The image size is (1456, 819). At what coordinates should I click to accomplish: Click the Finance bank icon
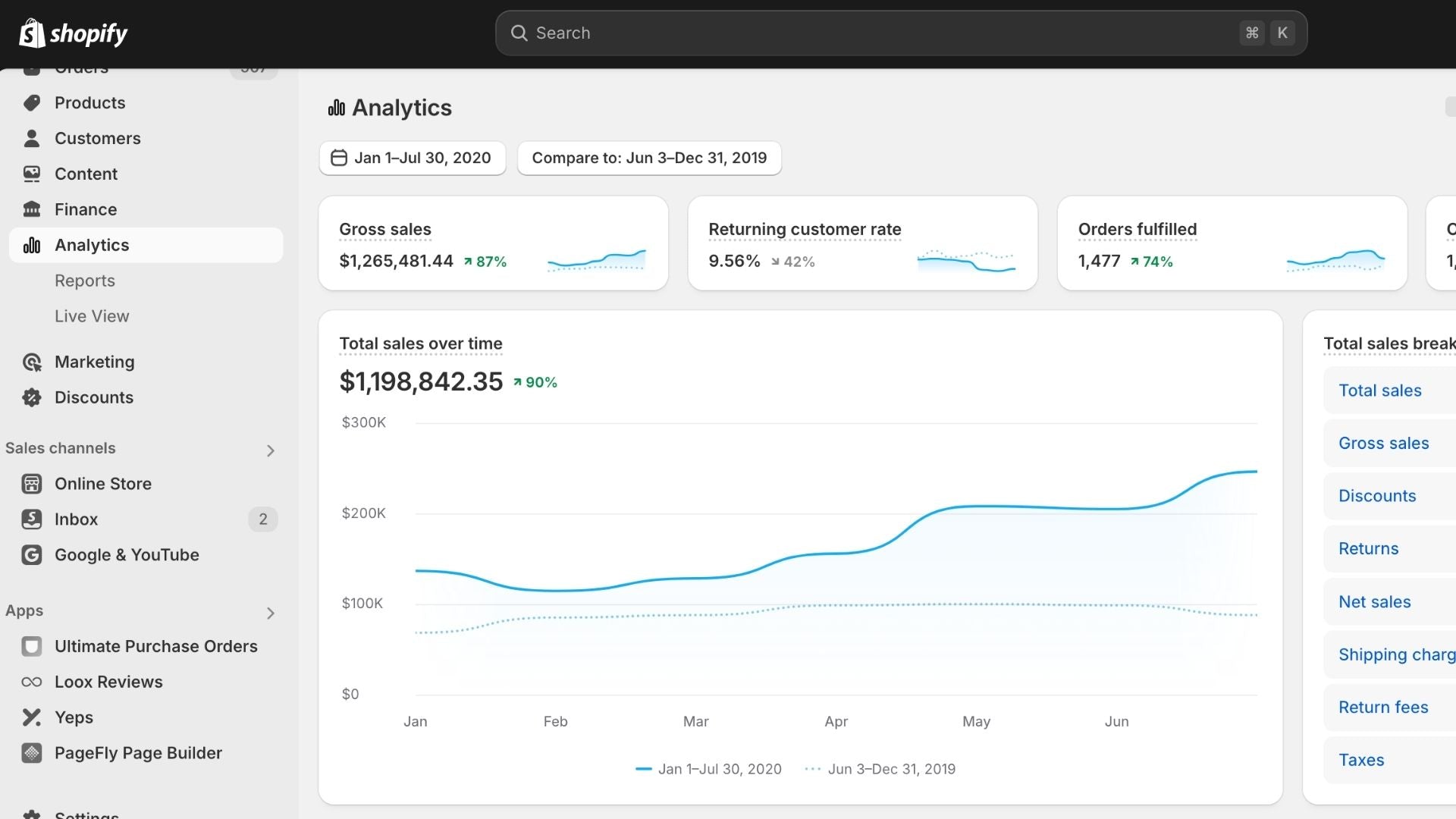coord(32,209)
